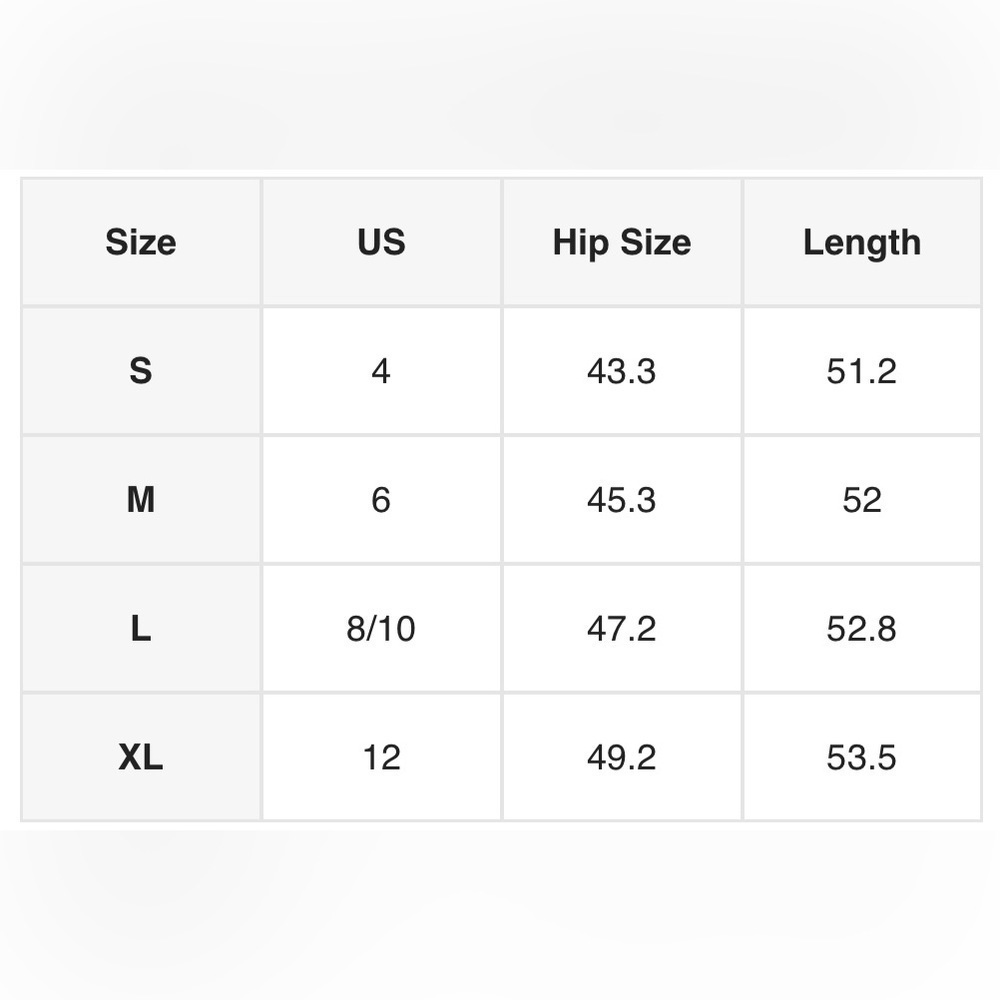Select length 53.5 cell
This screenshot has height=1000, width=1000.
tap(862, 757)
